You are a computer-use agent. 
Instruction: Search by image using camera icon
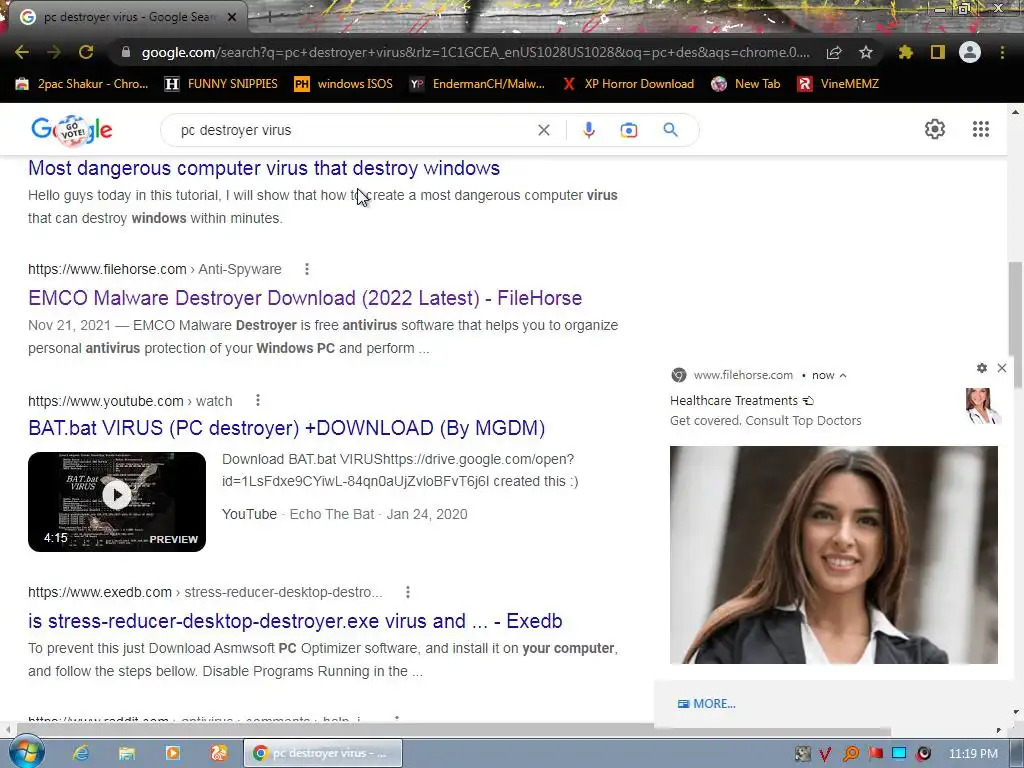[x=629, y=130]
